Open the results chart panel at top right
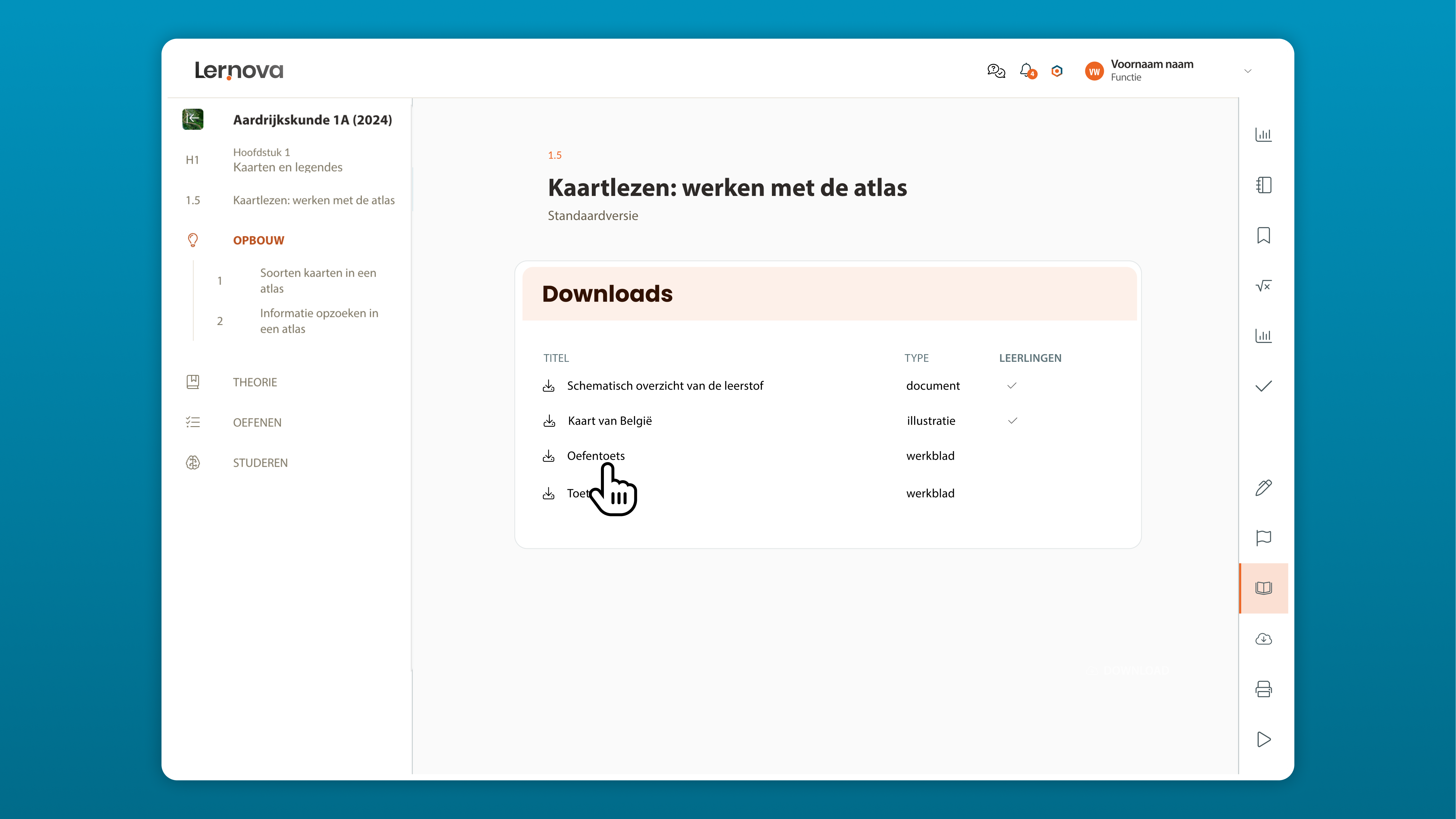This screenshot has width=1456, height=819. click(1264, 134)
